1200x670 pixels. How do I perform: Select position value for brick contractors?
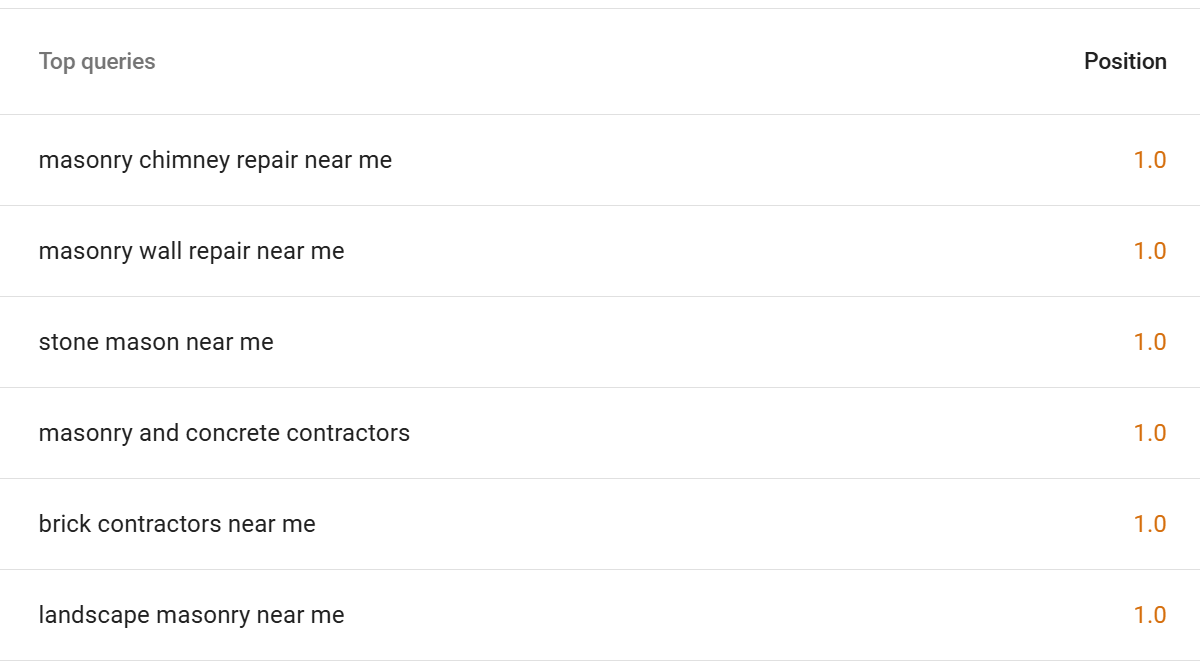click(1149, 524)
